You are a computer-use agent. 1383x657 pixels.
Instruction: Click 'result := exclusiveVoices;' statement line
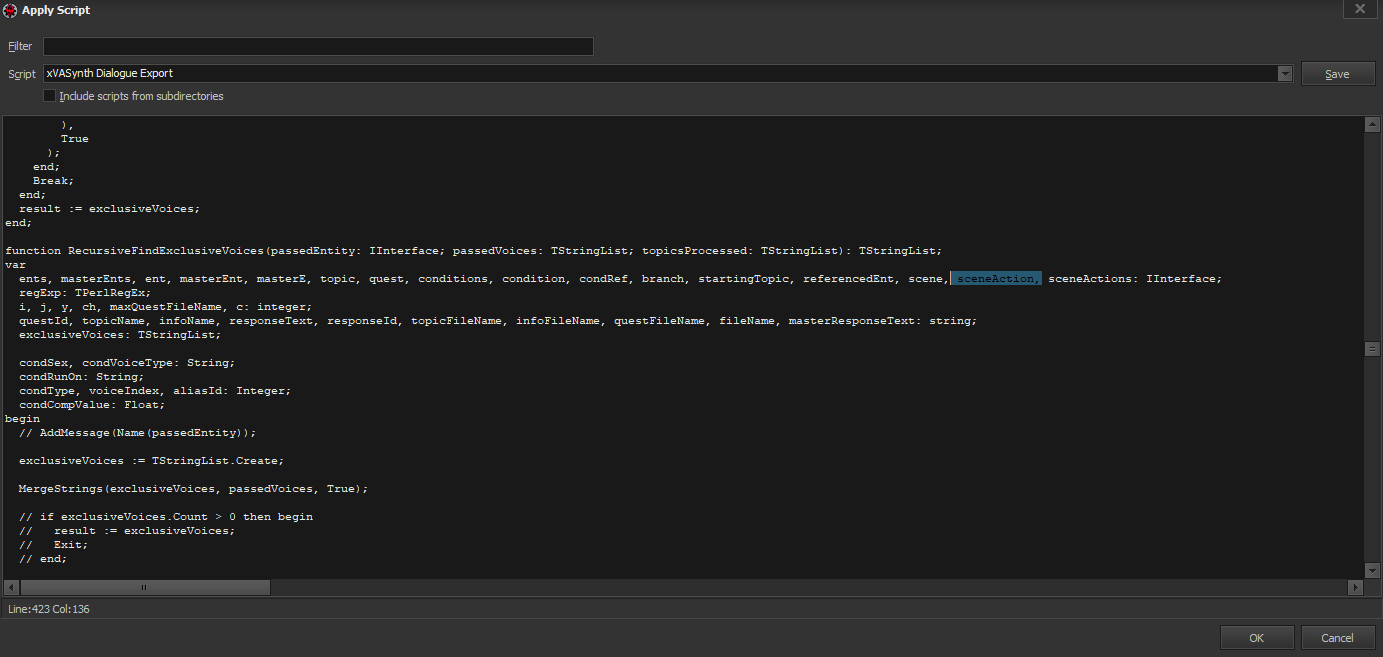(x=110, y=209)
